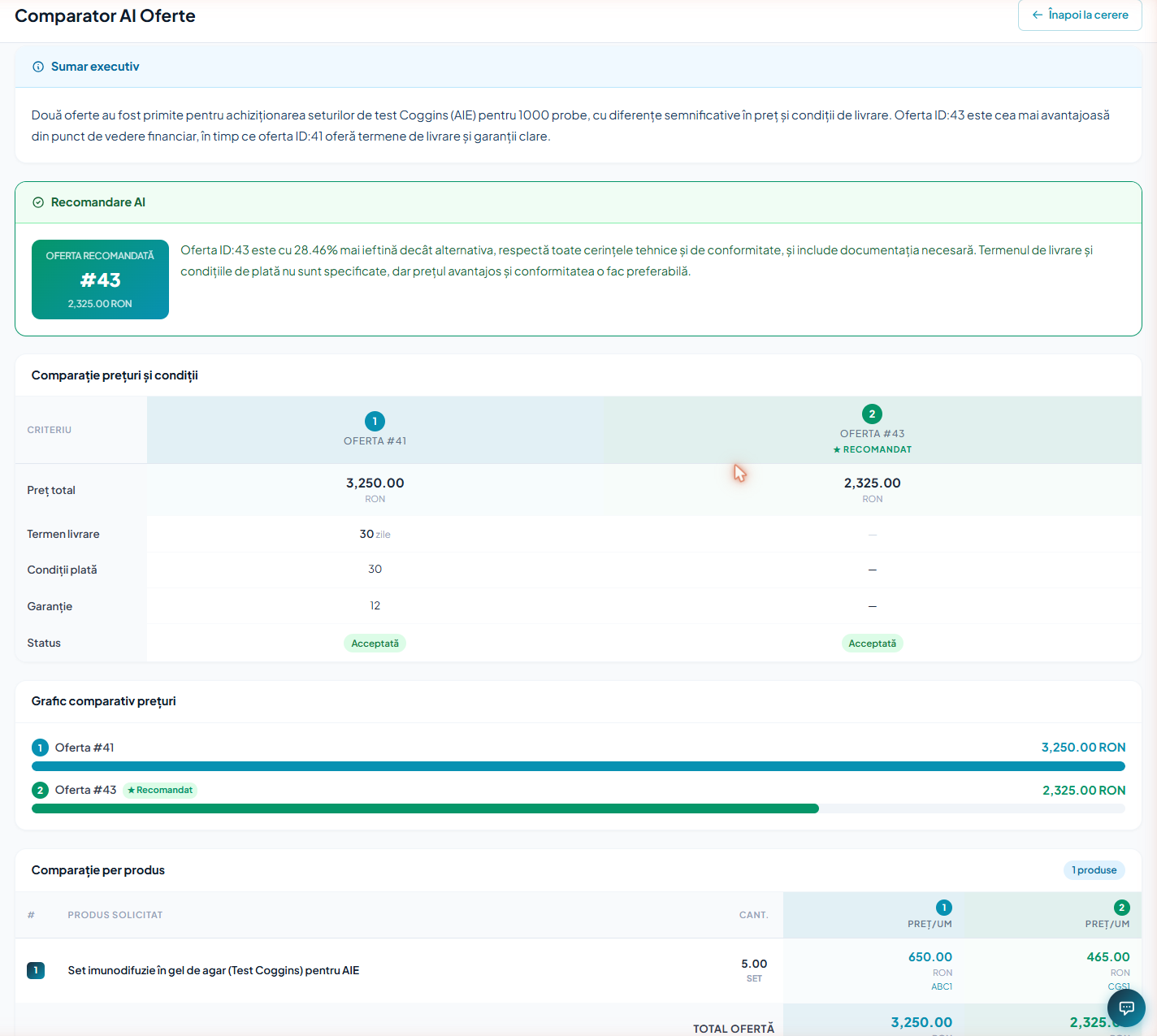Click the CRITERIU column header

click(50, 430)
